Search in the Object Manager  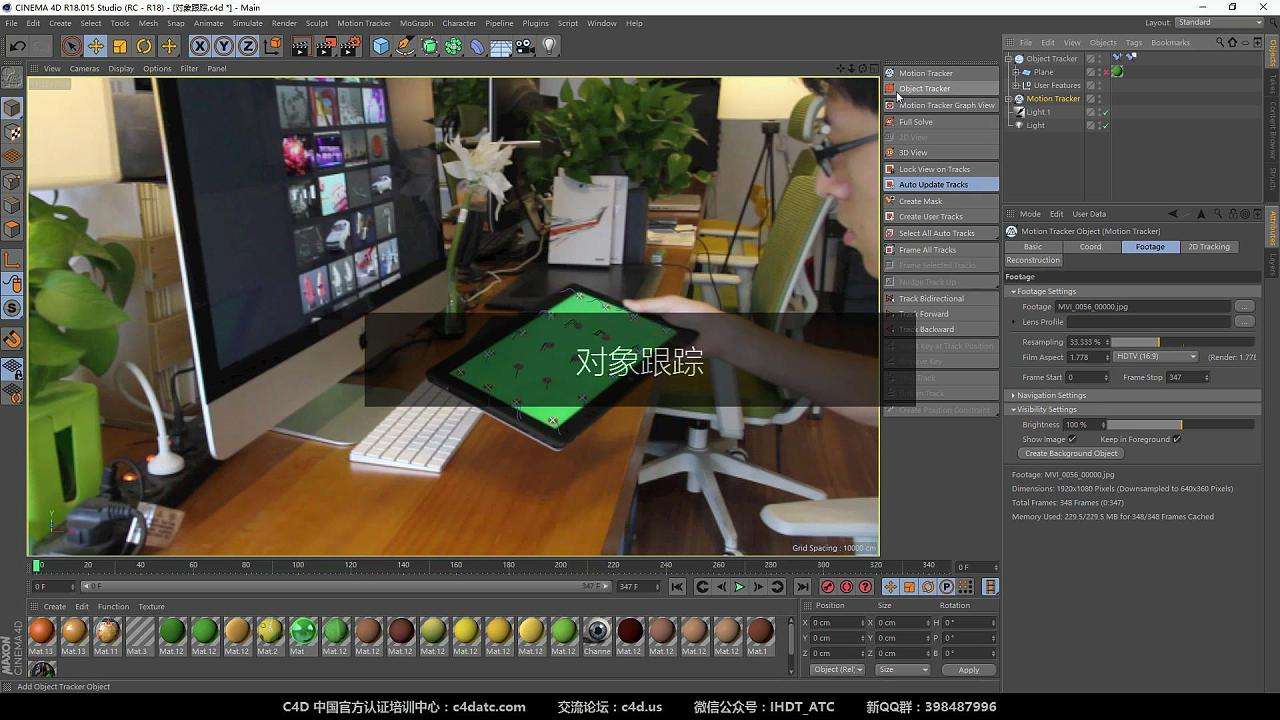pyautogui.click(x=1219, y=42)
